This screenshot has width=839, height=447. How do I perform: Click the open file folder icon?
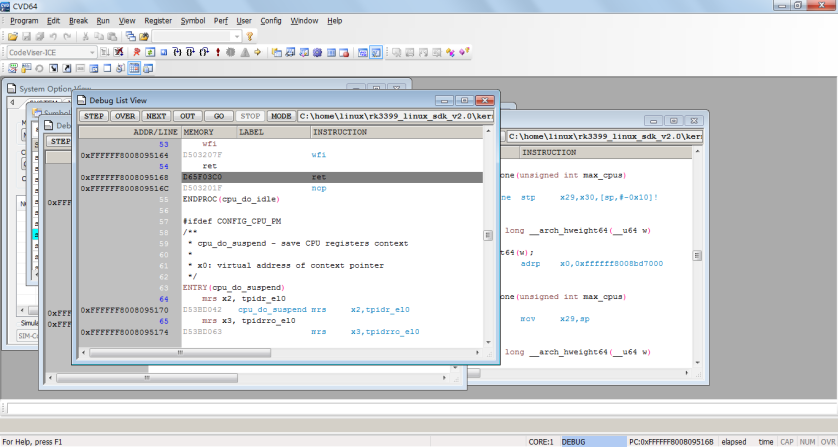point(13,36)
